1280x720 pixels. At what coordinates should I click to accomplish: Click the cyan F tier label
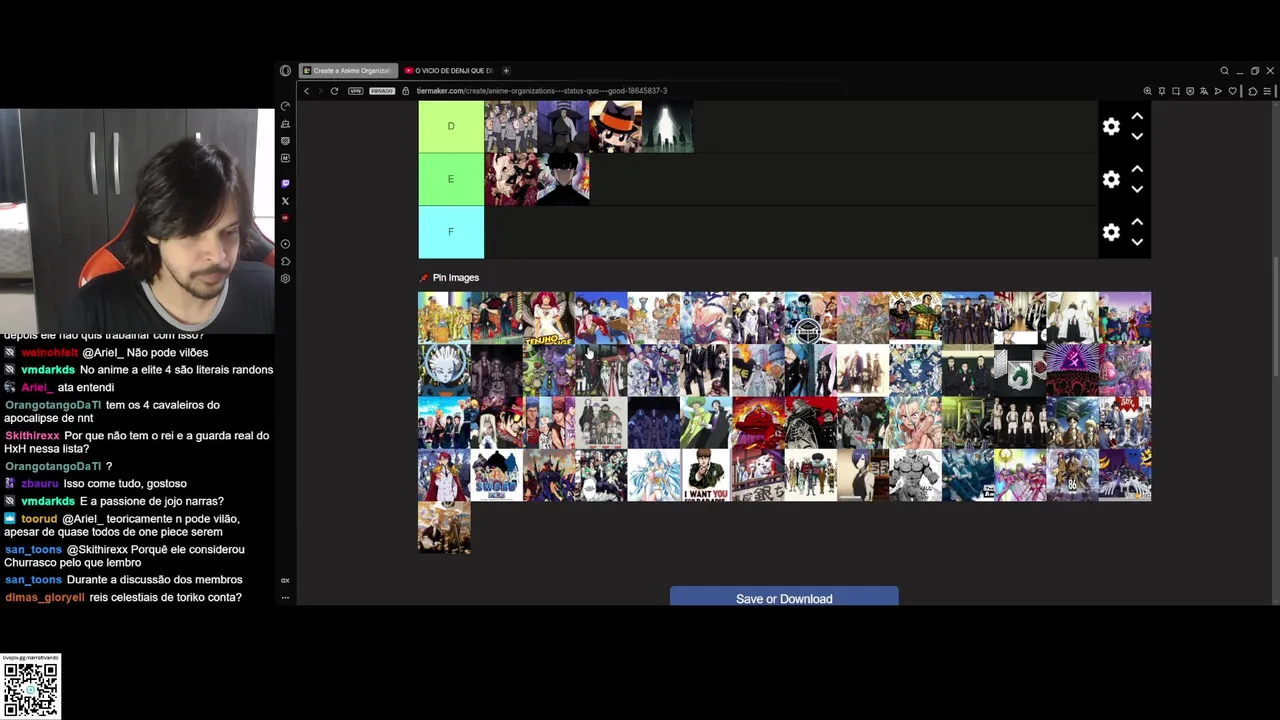[x=451, y=232]
